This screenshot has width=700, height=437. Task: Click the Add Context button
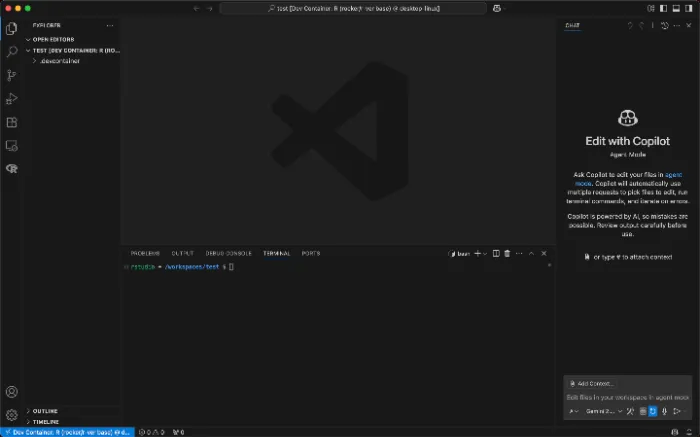(591, 383)
